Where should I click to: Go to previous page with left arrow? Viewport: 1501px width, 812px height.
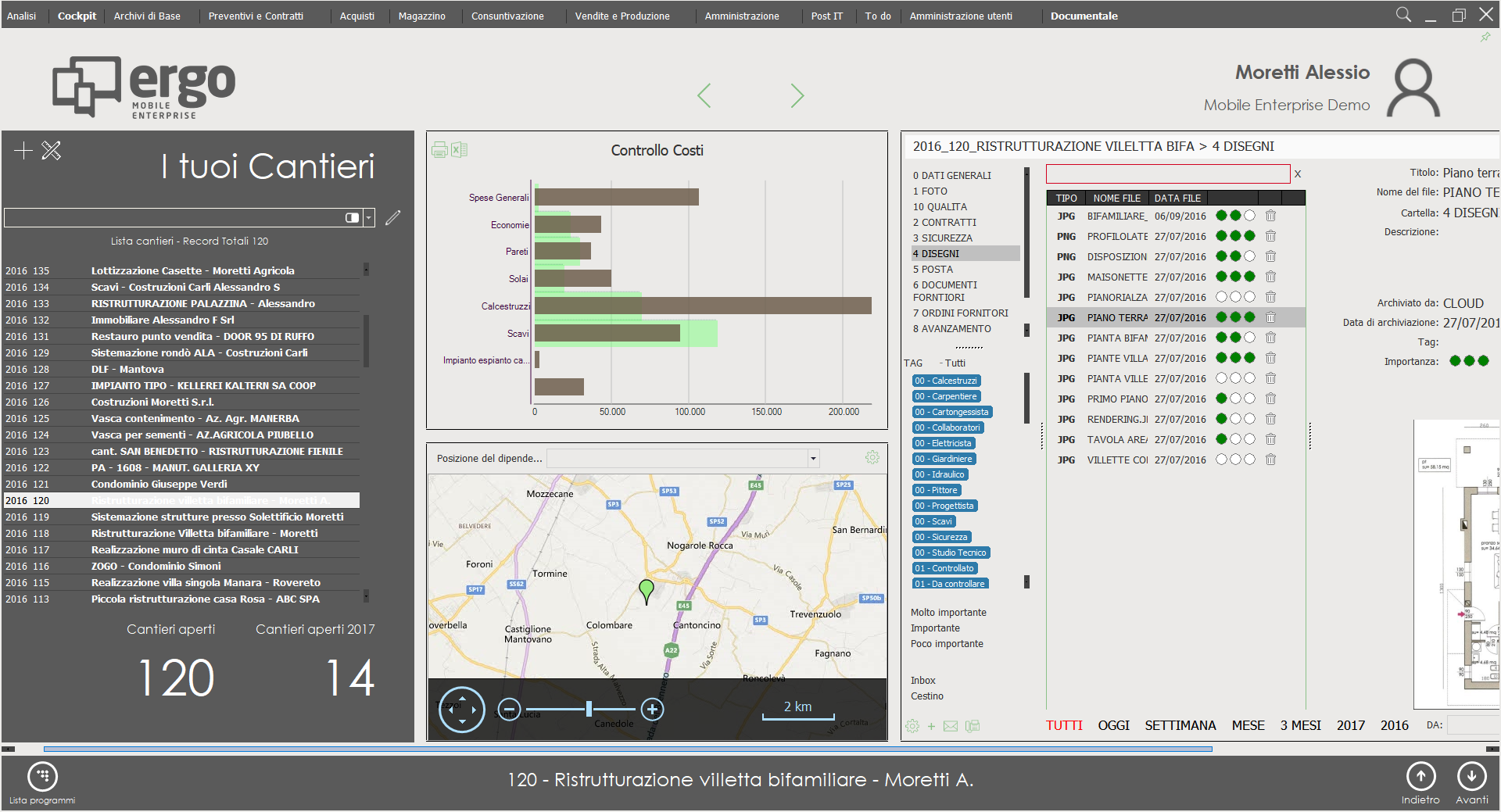click(x=704, y=95)
